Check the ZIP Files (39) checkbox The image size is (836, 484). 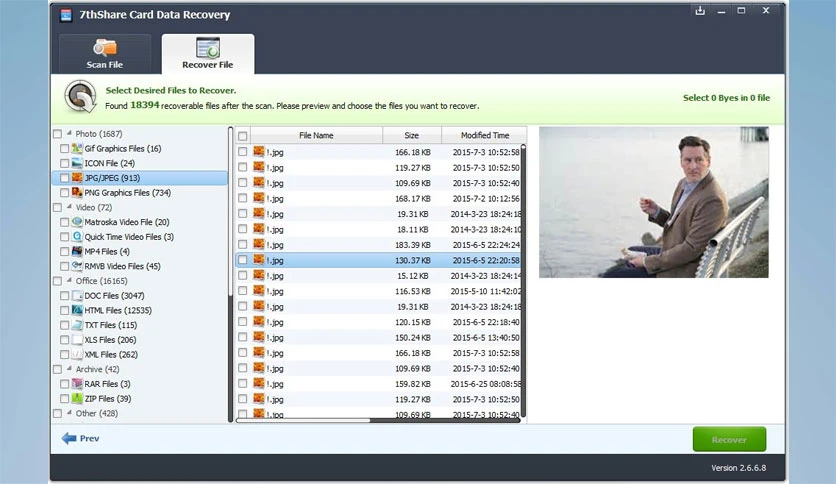[65, 399]
